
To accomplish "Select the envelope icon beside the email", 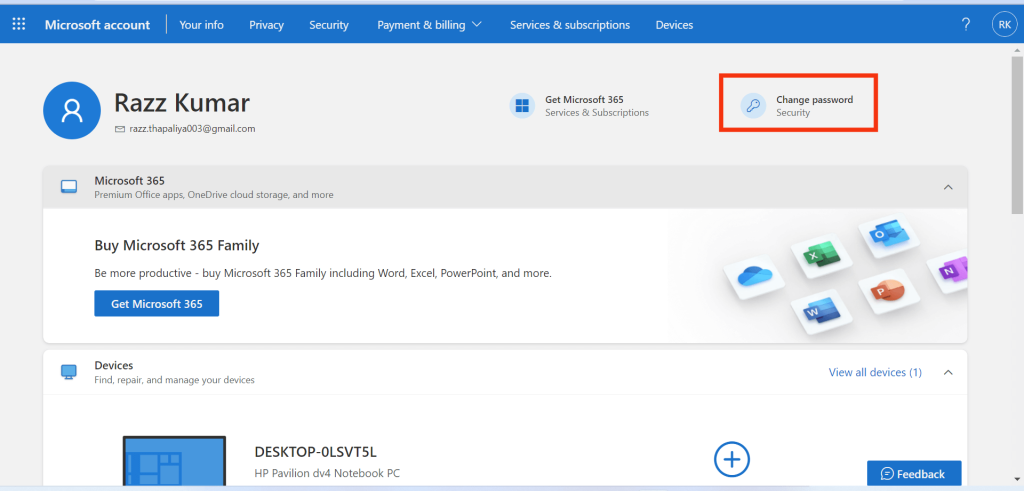I will click(120, 129).
